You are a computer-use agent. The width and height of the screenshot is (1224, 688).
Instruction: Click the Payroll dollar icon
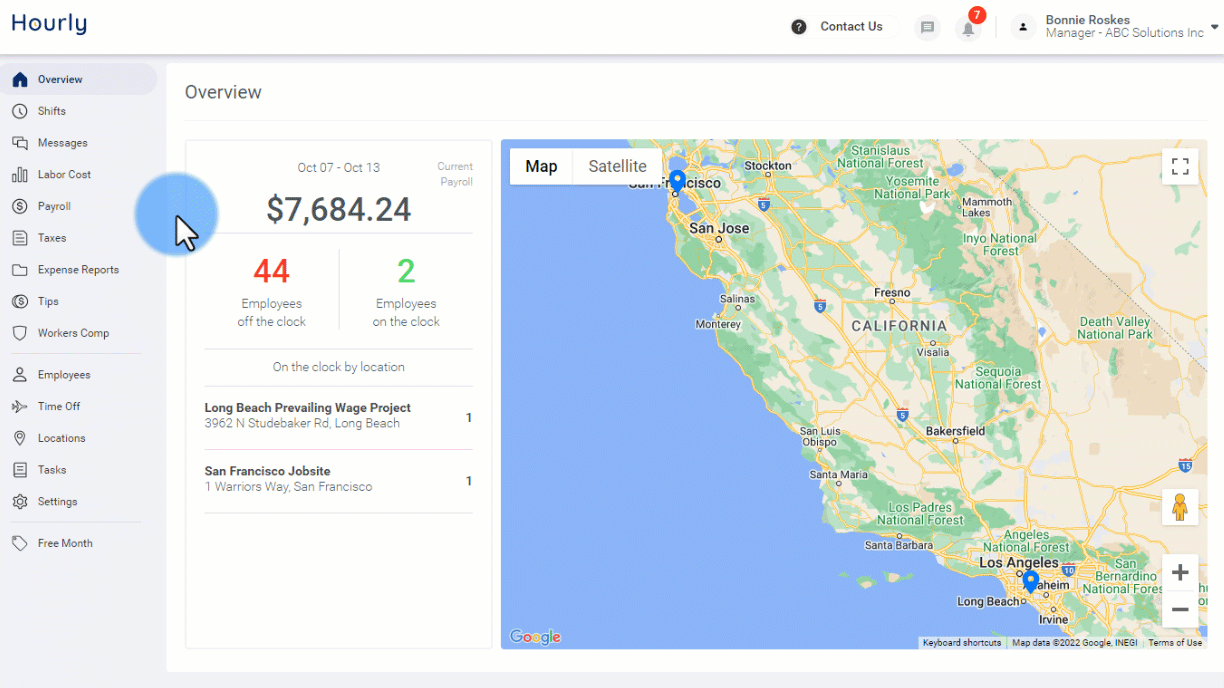[19, 206]
